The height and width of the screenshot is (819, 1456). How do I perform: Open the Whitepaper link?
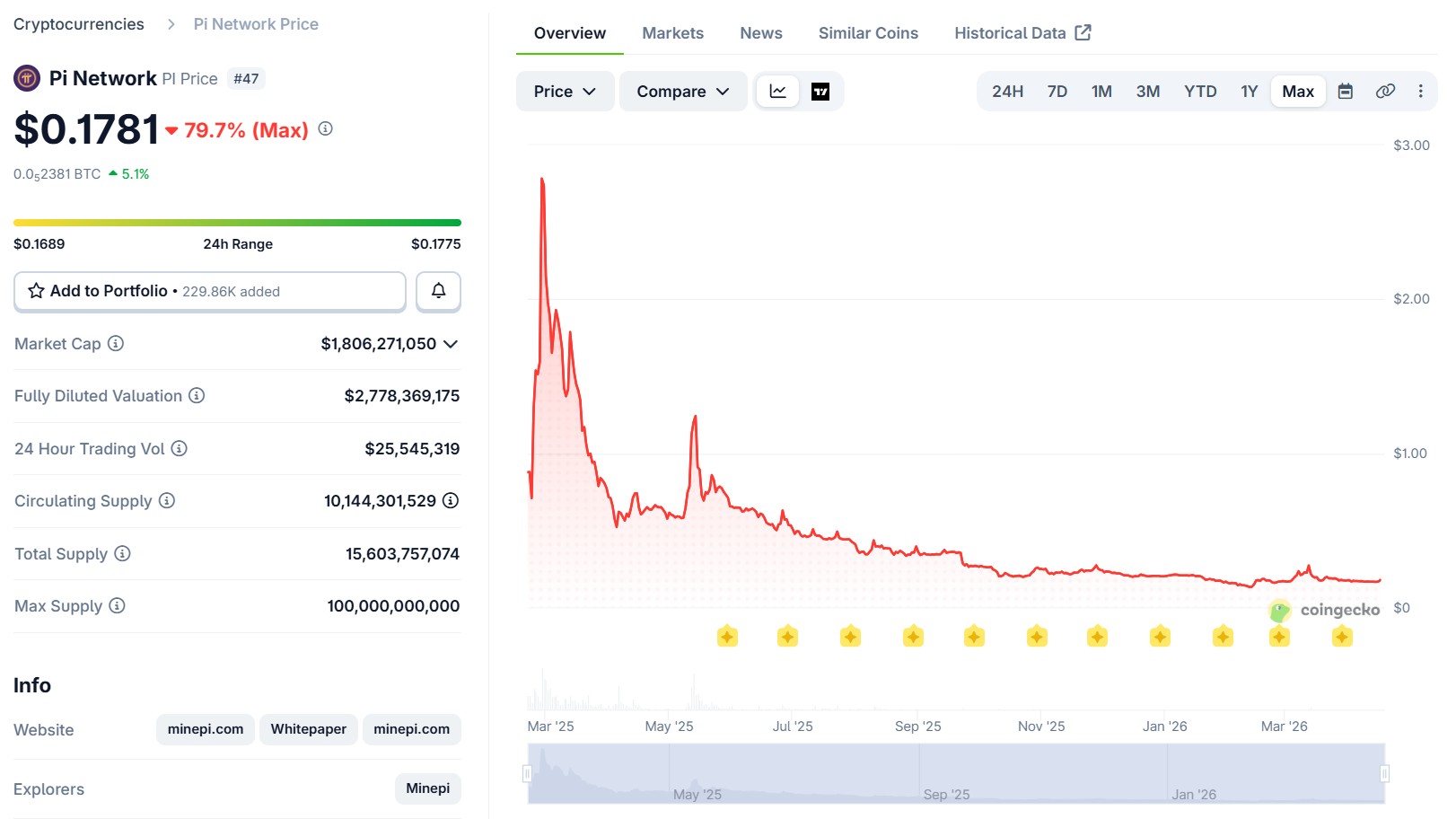pyautogui.click(x=308, y=729)
